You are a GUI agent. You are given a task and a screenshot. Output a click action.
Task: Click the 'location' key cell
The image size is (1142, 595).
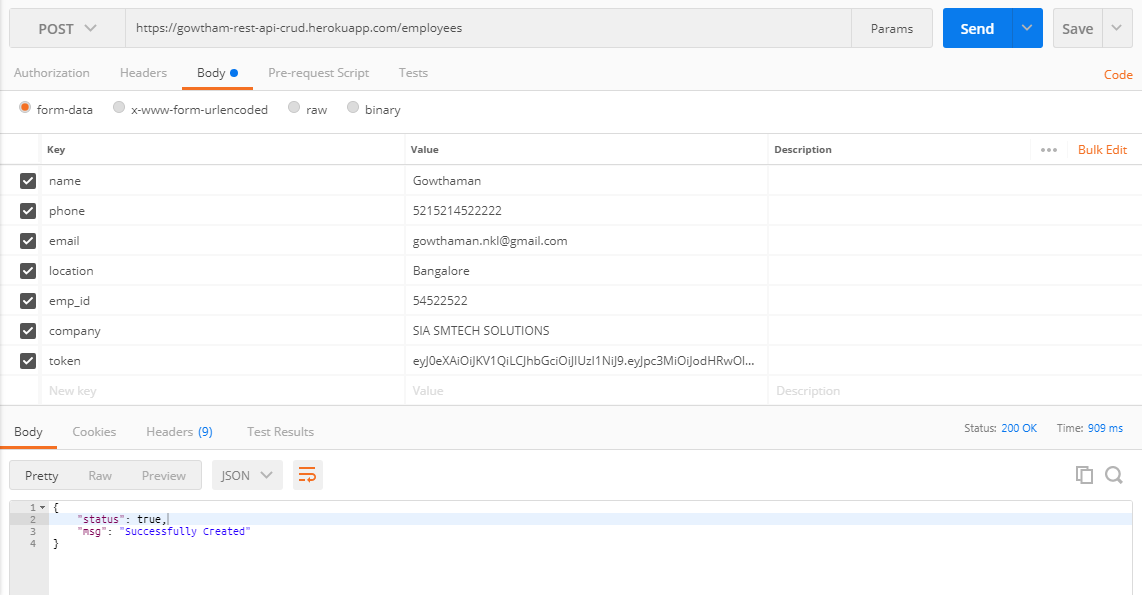[x=222, y=270]
